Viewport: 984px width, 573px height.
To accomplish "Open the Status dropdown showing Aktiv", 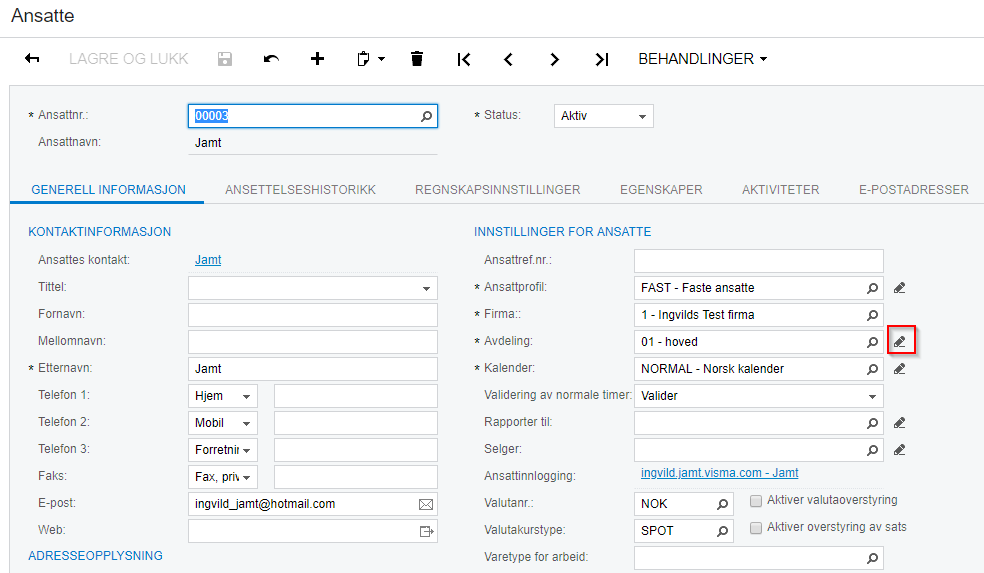I will pyautogui.click(x=604, y=116).
